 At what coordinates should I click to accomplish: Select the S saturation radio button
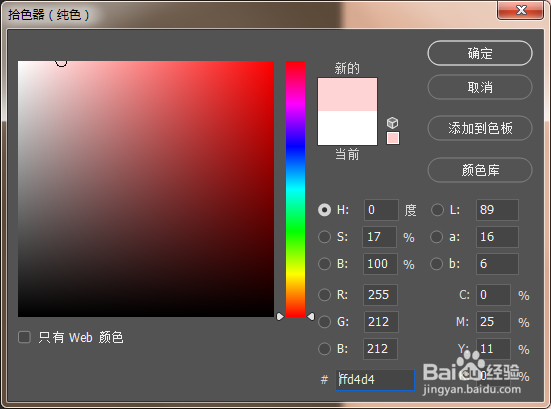324,237
